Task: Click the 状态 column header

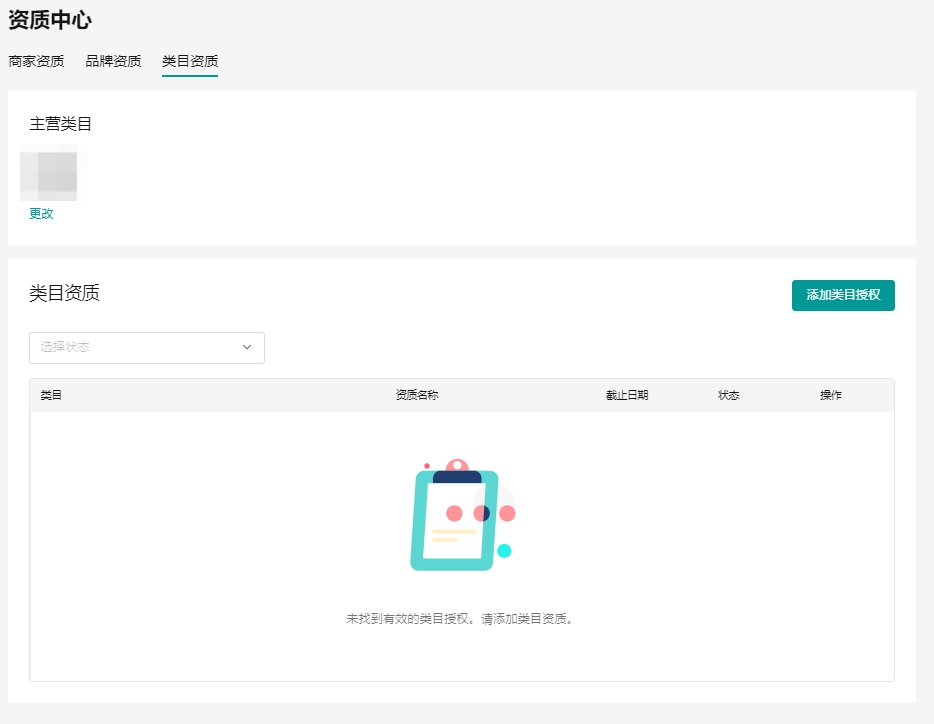Action: click(729, 395)
